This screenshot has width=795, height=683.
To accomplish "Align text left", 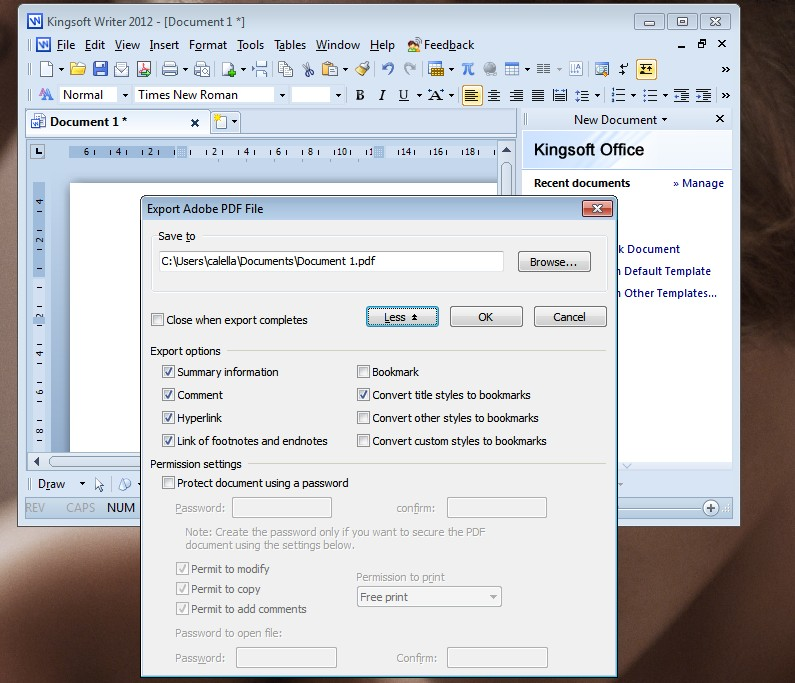I will pos(472,95).
